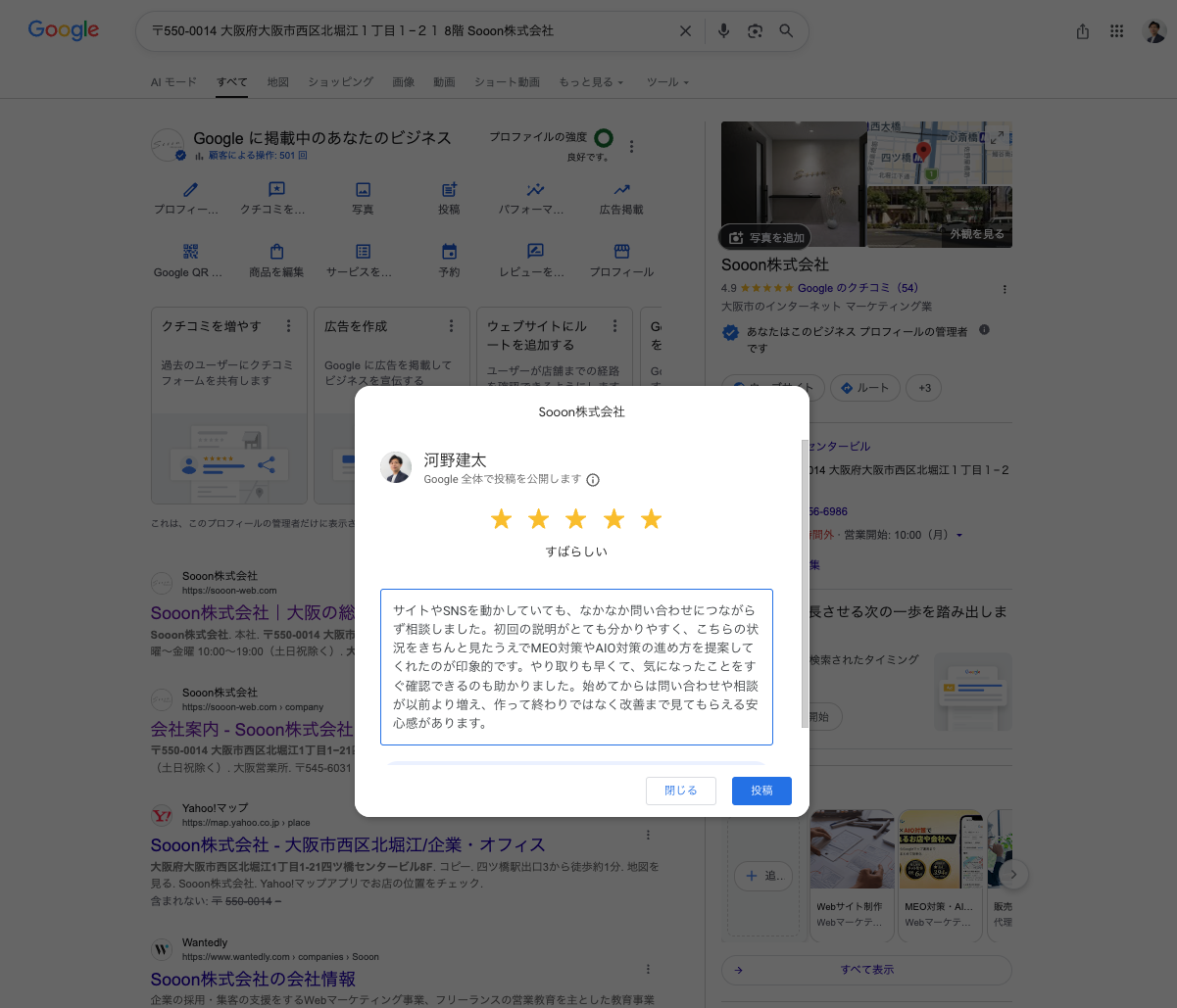
Task: Open the Google QR code icon
Action: 190,252
